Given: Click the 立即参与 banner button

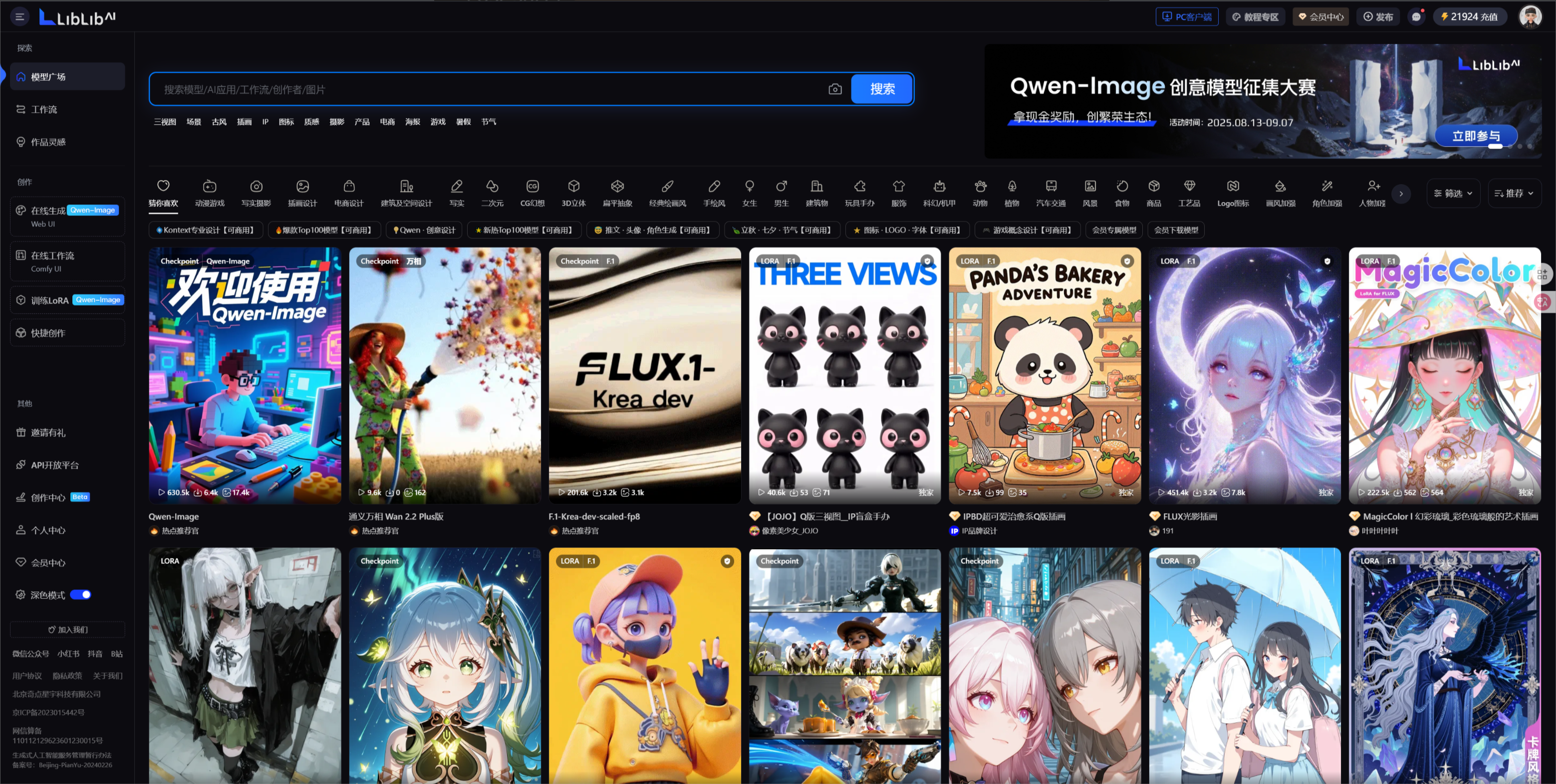Looking at the screenshot, I should 1475,136.
